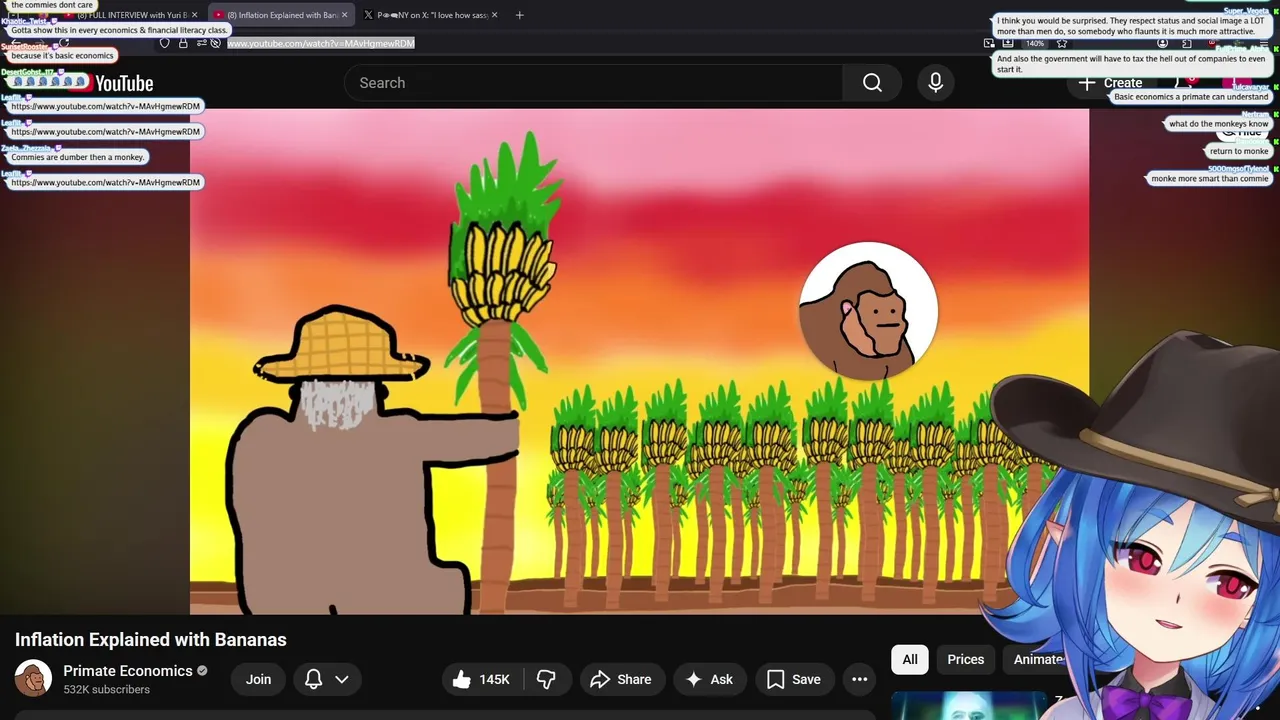Save the video with Save button

pos(794,679)
